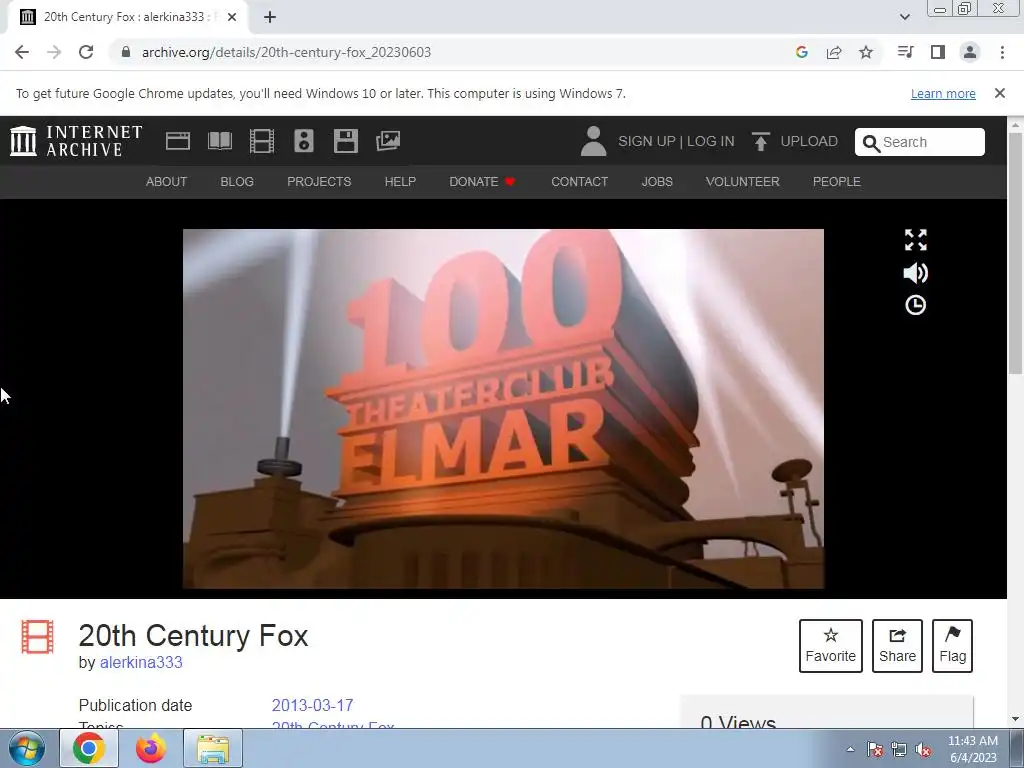Click the film strip icon beside title
The width and height of the screenshot is (1024, 768).
coord(37,637)
